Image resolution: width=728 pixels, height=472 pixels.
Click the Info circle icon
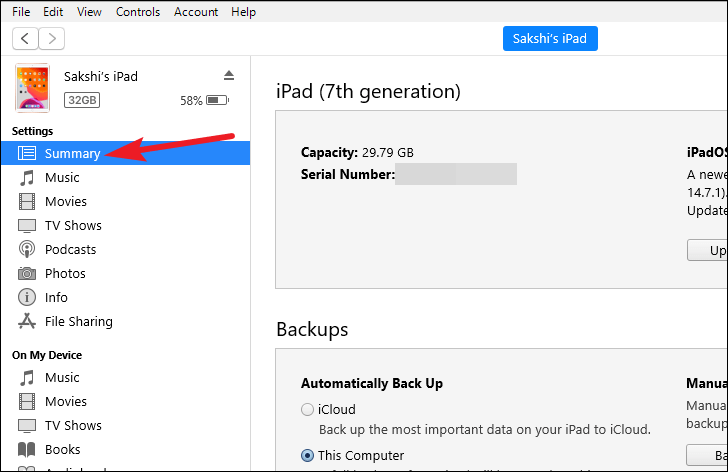pyautogui.click(x=26, y=297)
